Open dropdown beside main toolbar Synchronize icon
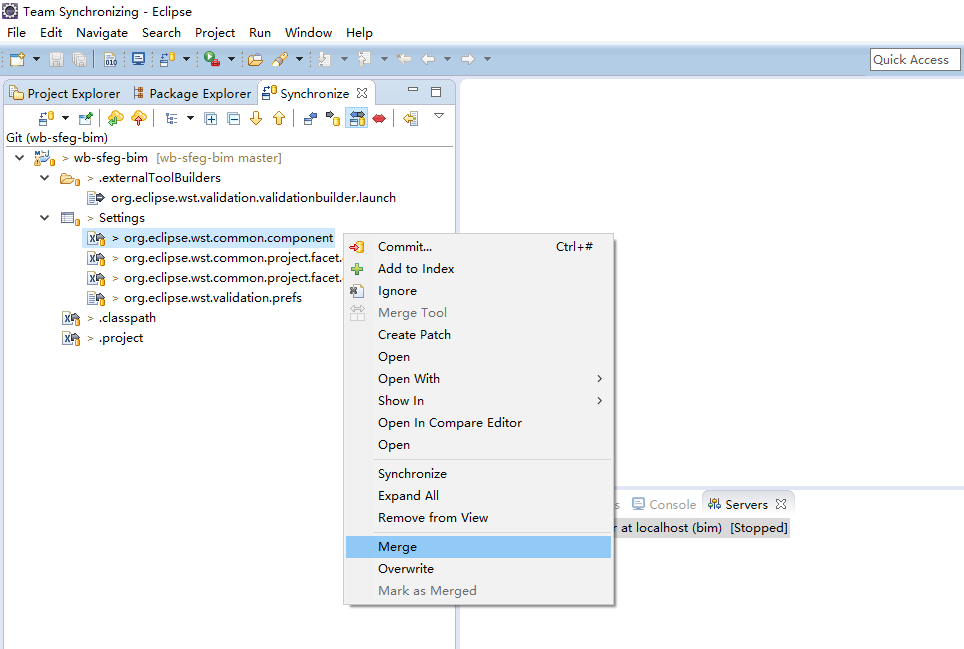 tap(186, 59)
